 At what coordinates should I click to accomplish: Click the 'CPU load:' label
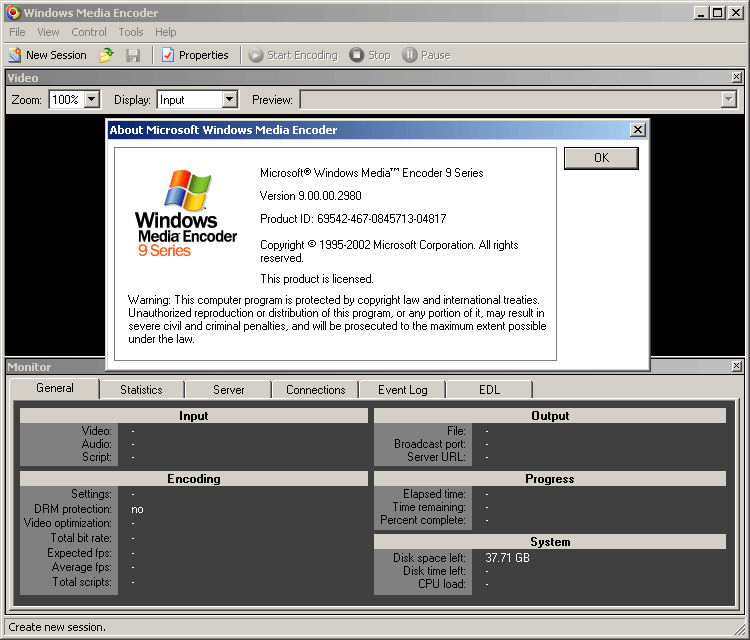point(441,584)
